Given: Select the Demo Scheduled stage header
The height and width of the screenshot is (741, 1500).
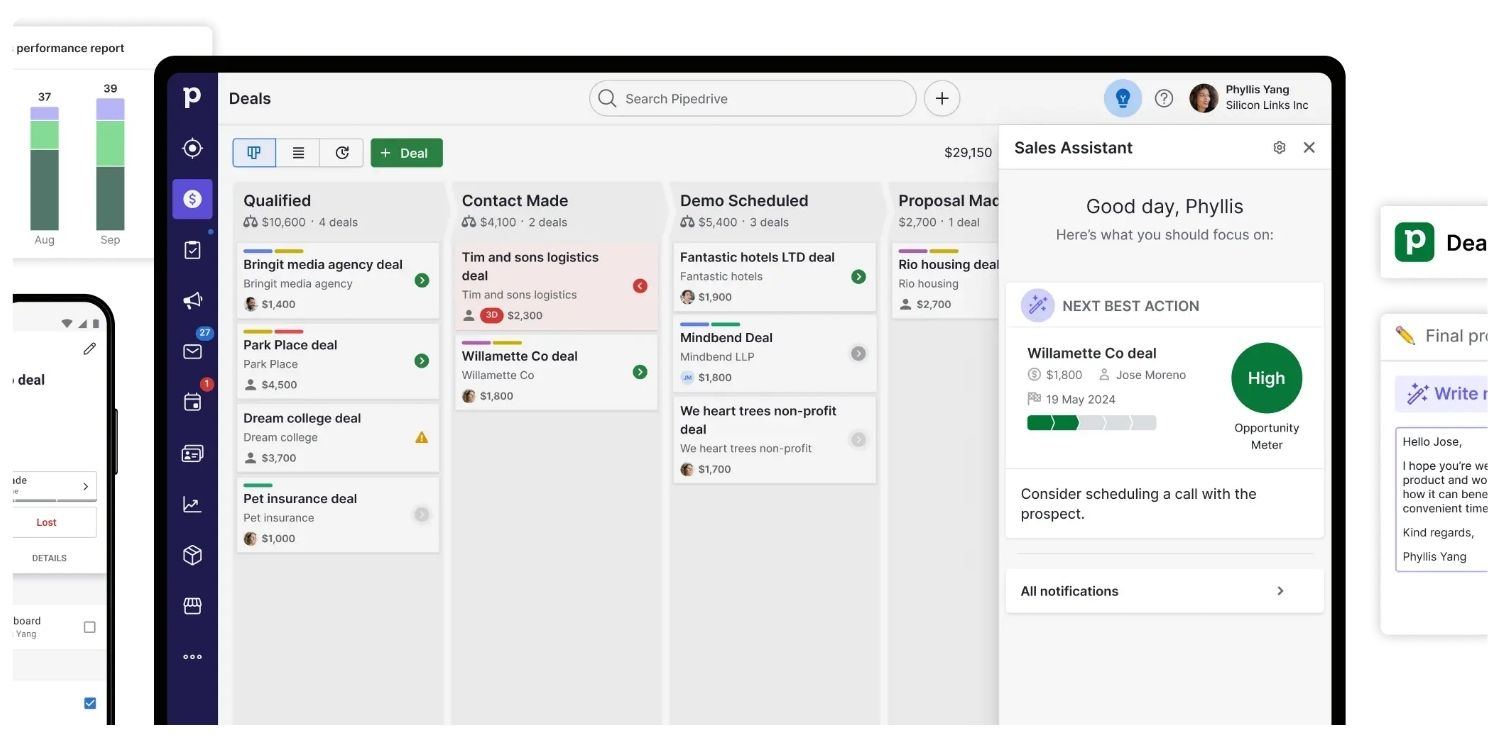Looking at the screenshot, I should tap(775, 210).
